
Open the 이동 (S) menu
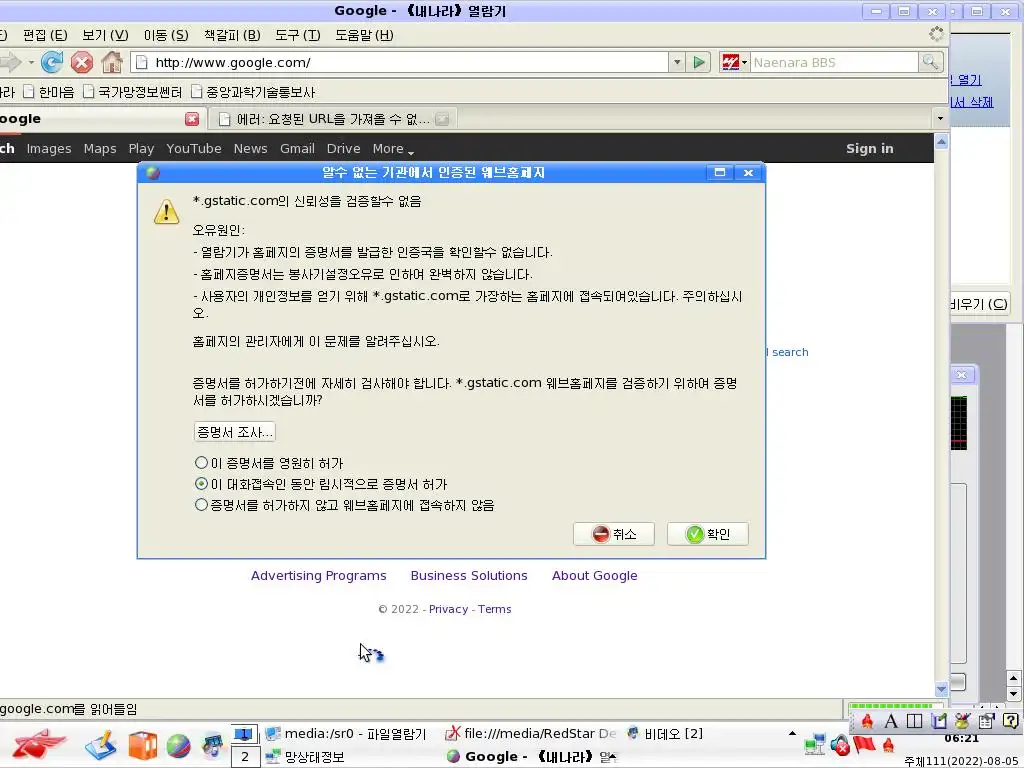166,35
